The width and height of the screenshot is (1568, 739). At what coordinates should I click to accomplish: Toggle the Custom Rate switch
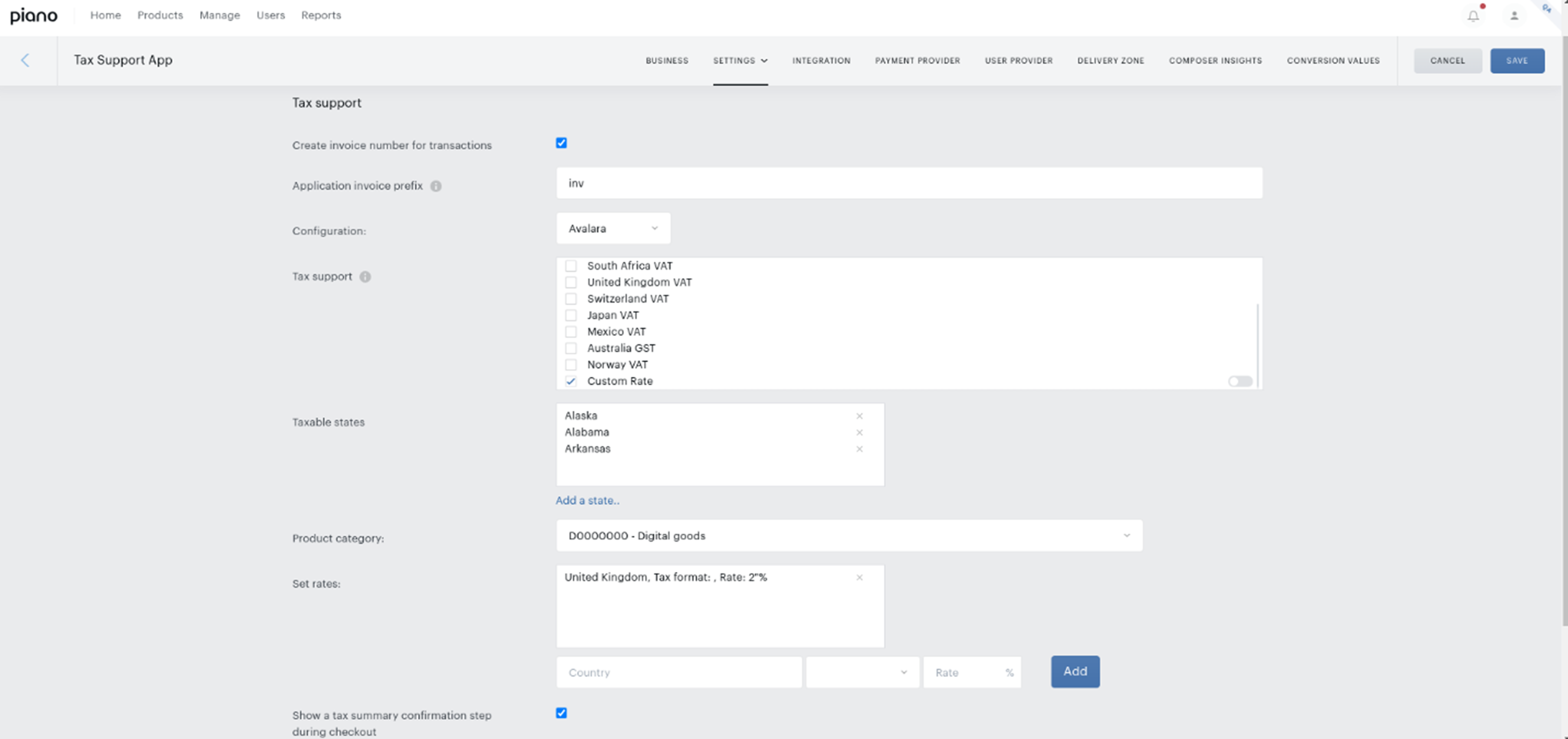(x=1239, y=382)
